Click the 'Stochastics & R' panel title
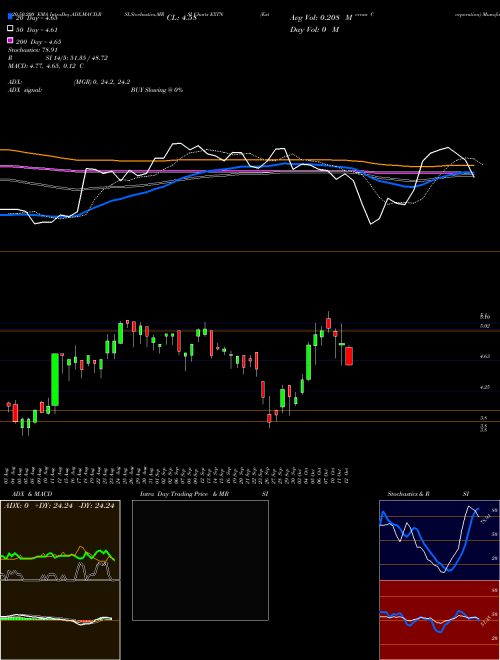500x660 pixels. (x=408, y=494)
